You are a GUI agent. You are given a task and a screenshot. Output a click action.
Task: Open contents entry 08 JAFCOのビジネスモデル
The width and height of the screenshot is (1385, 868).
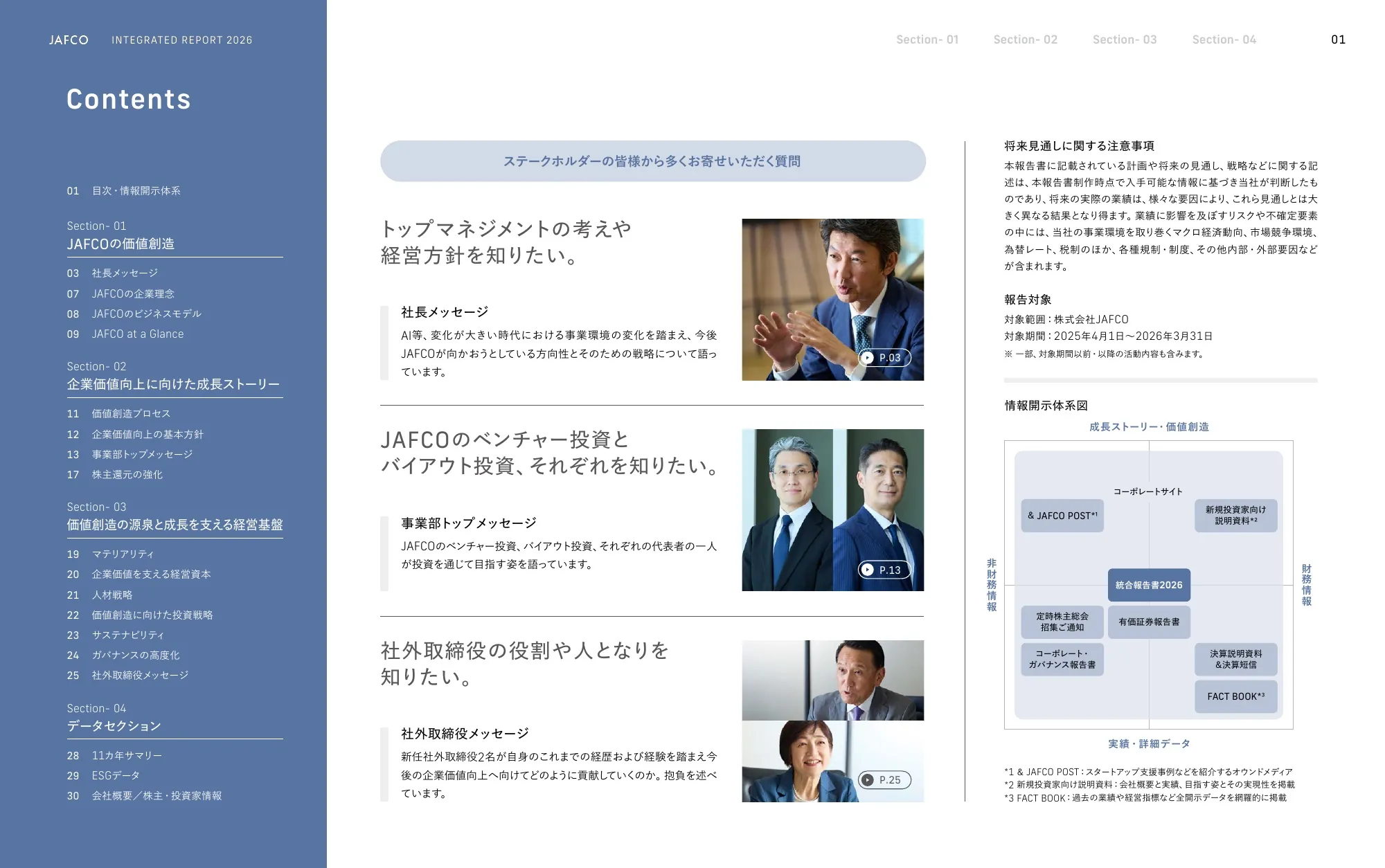point(134,314)
